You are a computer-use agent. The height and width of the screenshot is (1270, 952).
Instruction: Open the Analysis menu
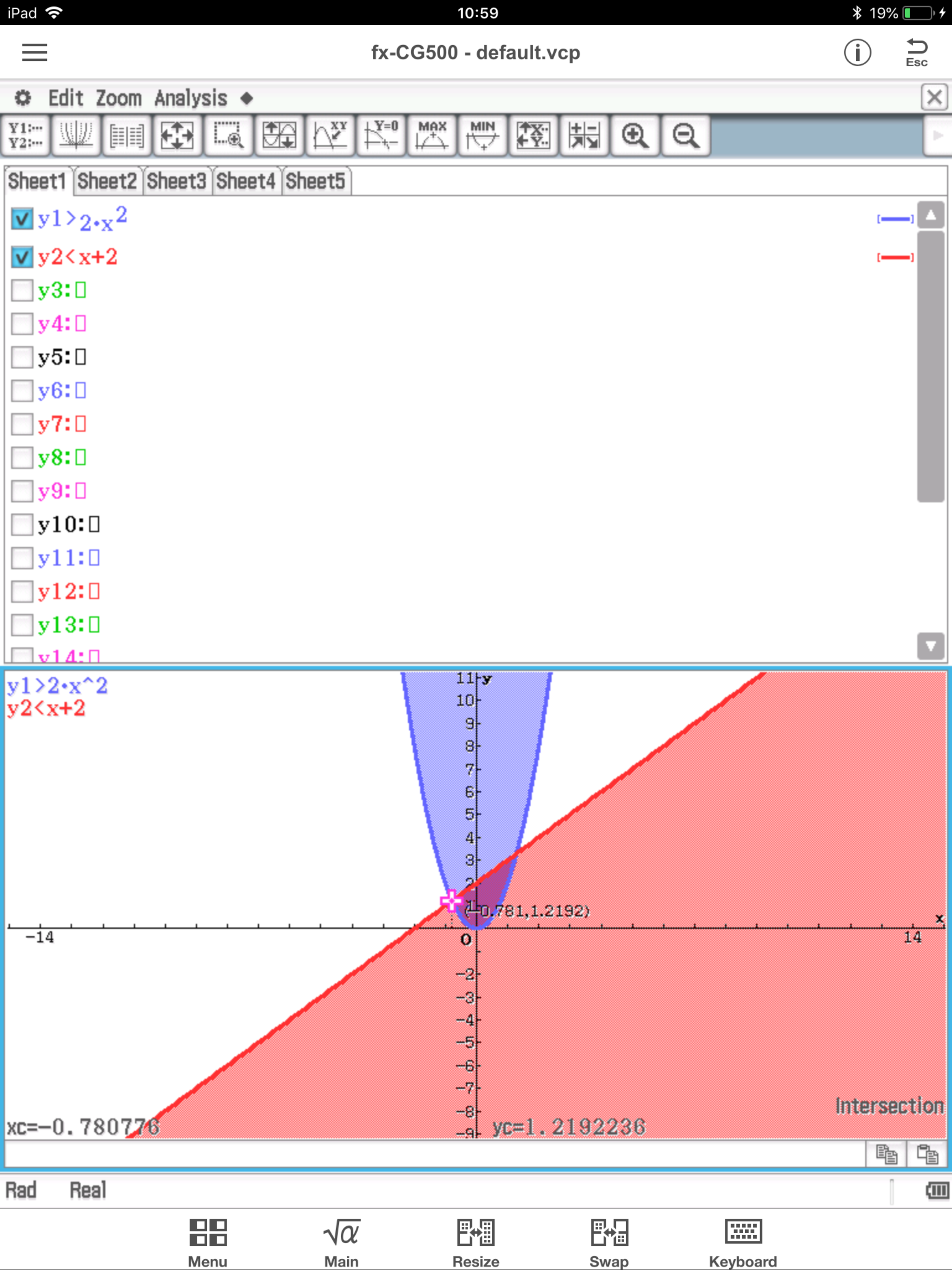[191, 98]
